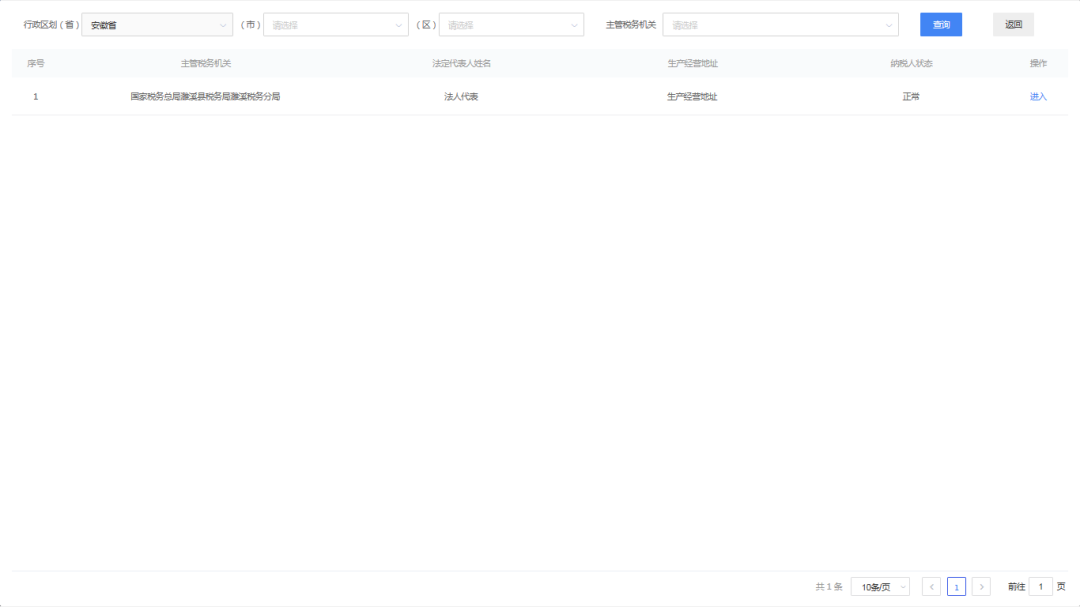
Task: Click the district dropdown chevron arrow
Action: (574, 25)
